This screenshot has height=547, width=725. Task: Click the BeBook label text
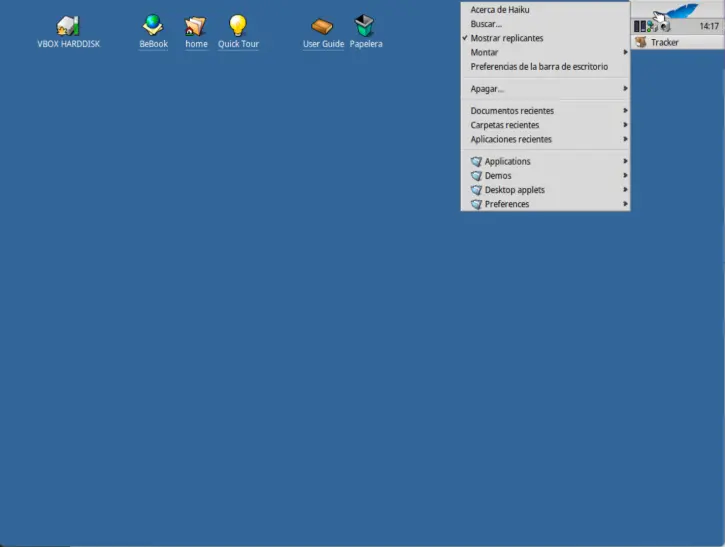pyautogui.click(x=154, y=44)
